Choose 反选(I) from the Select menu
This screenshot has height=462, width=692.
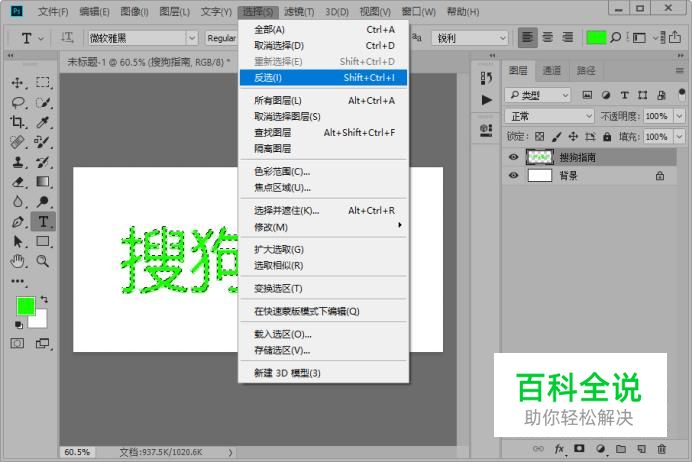(x=323, y=78)
